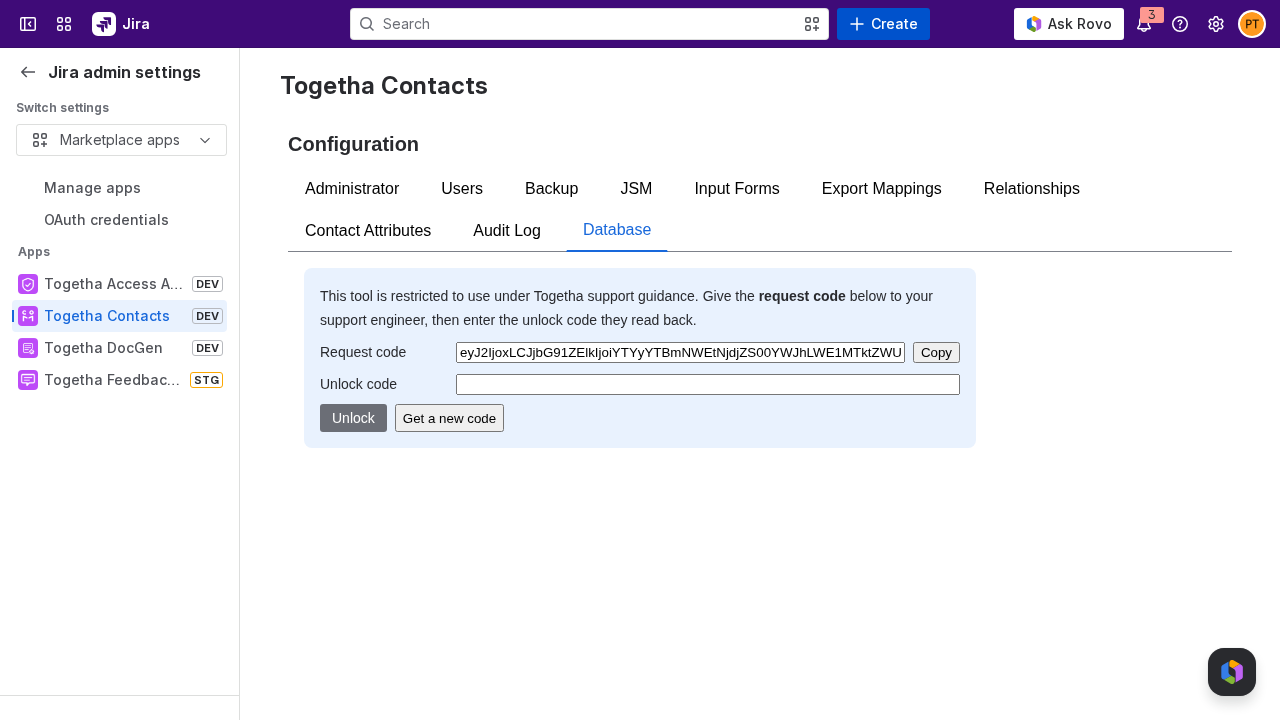1280x720 pixels.
Task: Click the DEV badge beside Togetha DocGen
Action: 207,348
